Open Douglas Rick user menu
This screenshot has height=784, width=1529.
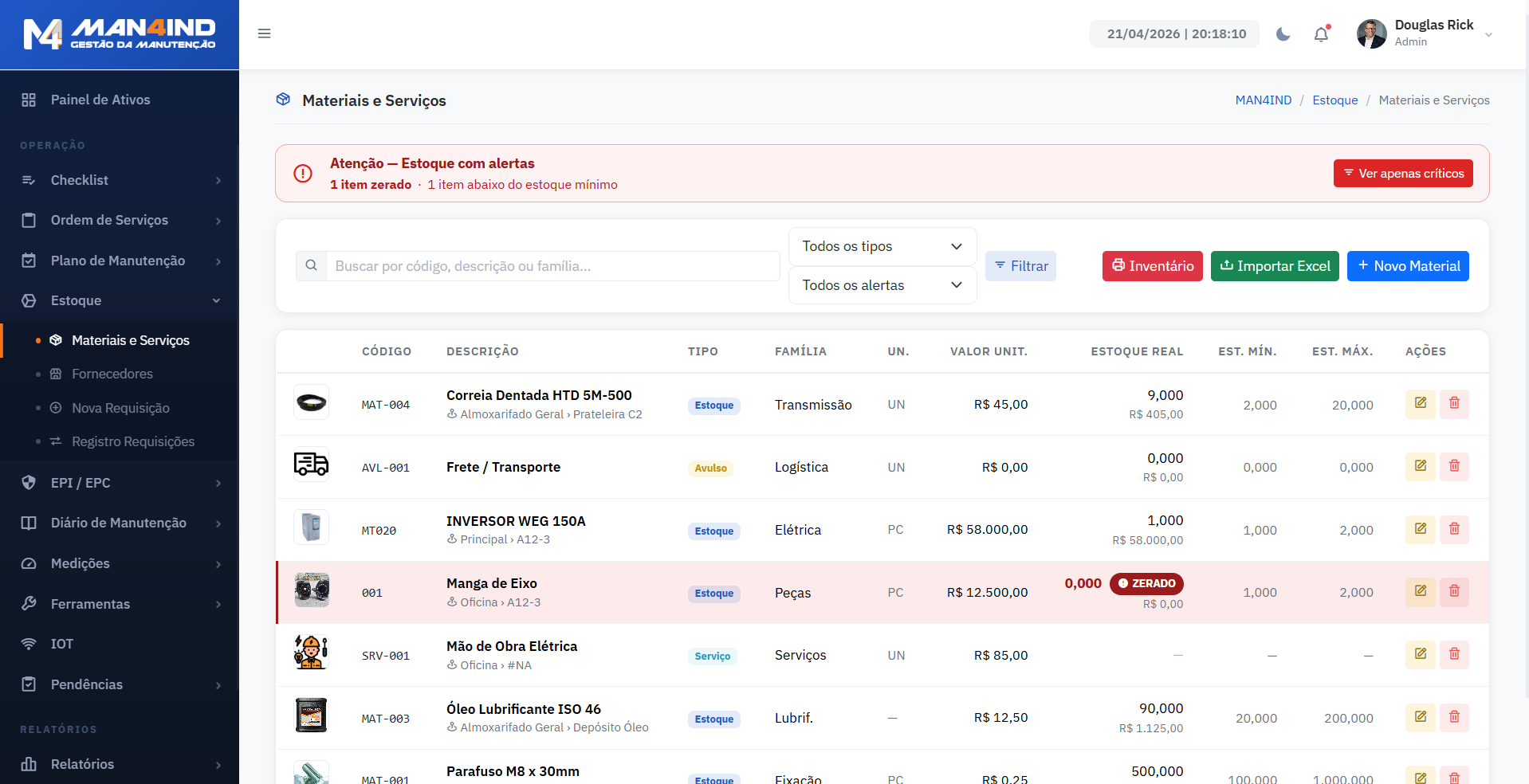pyautogui.click(x=1424, y=33)
